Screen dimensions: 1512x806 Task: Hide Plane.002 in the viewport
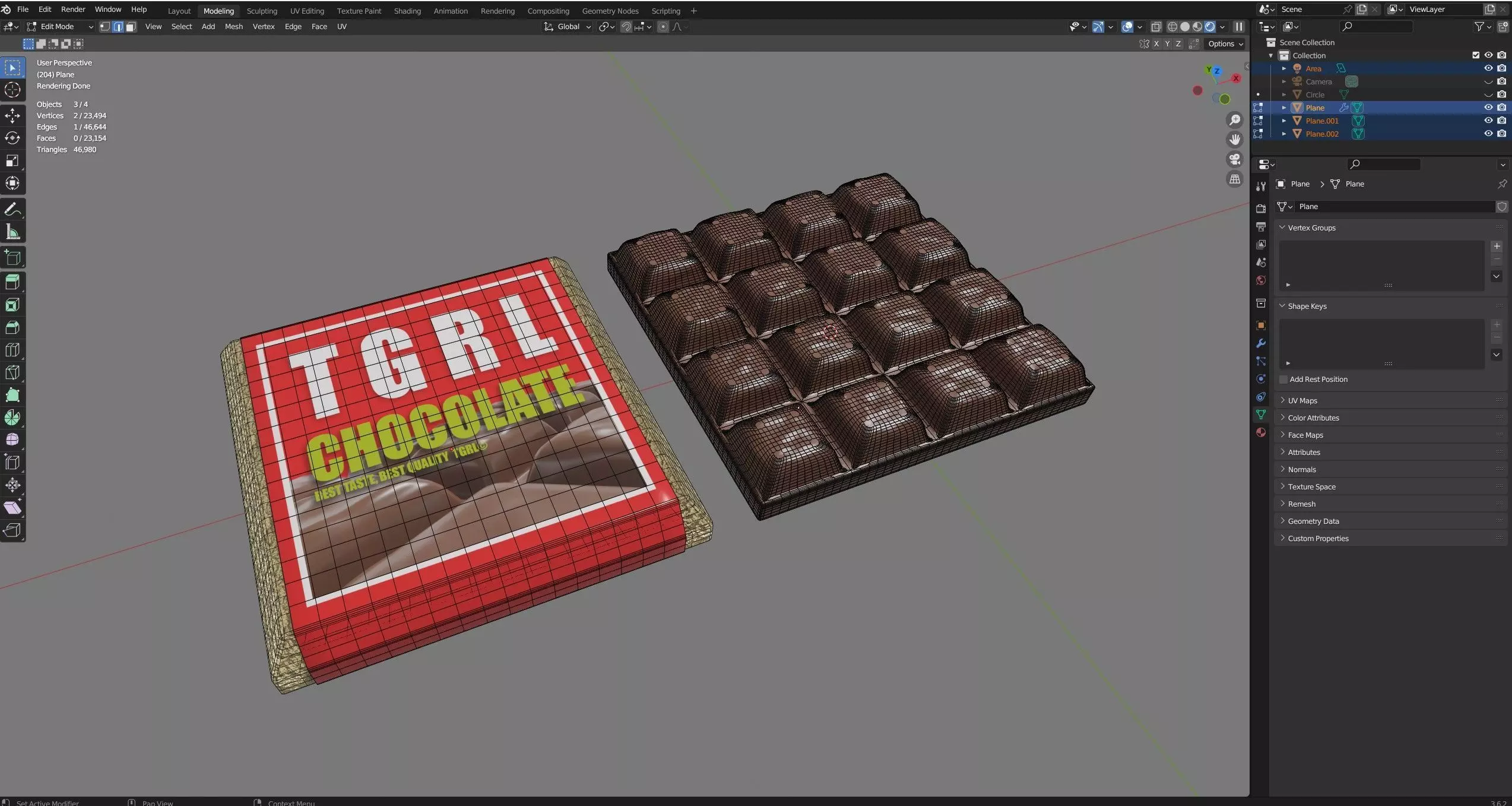click(x=1488, y=134)
